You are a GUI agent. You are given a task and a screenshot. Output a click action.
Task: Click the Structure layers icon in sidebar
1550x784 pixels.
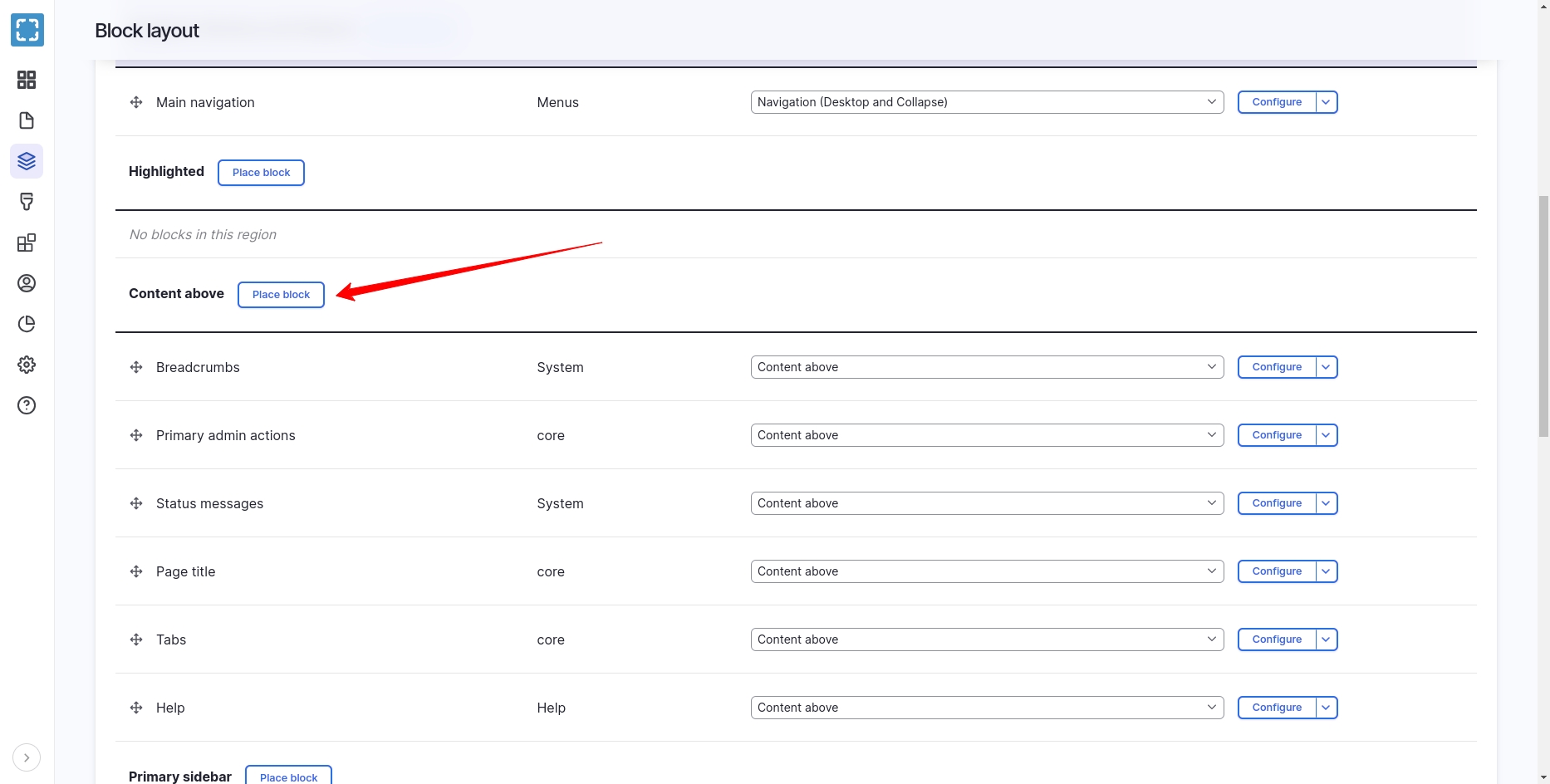[x=27, y=161]
